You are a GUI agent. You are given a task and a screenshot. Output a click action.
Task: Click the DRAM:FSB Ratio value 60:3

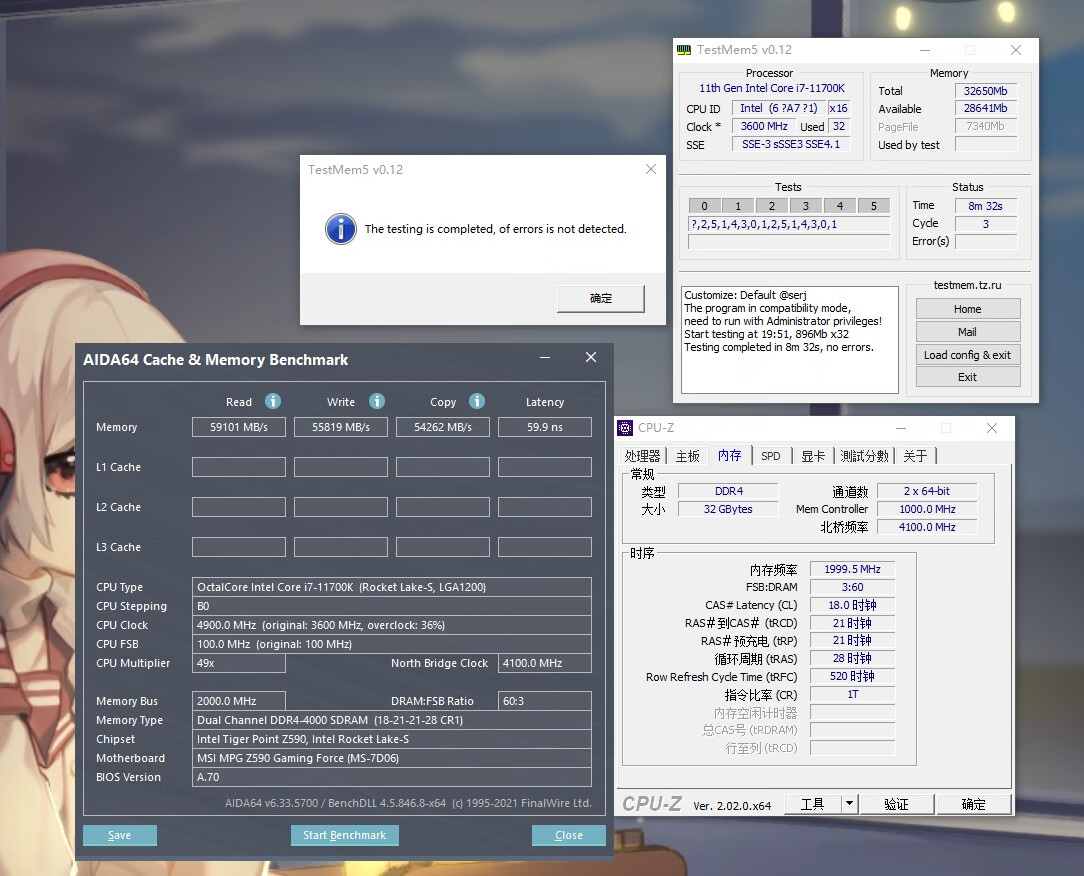coord(545,701)
